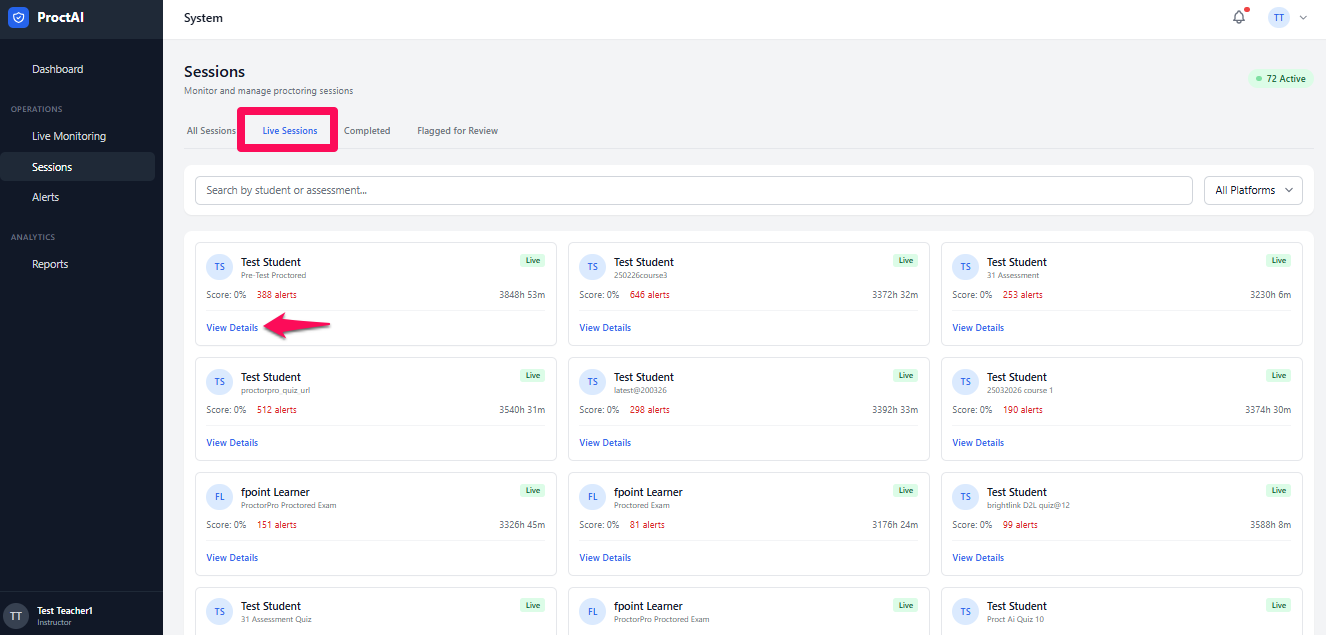Switch to the All Sessions tab
Screen dimensions: 1326x635
tap(211, 131)
